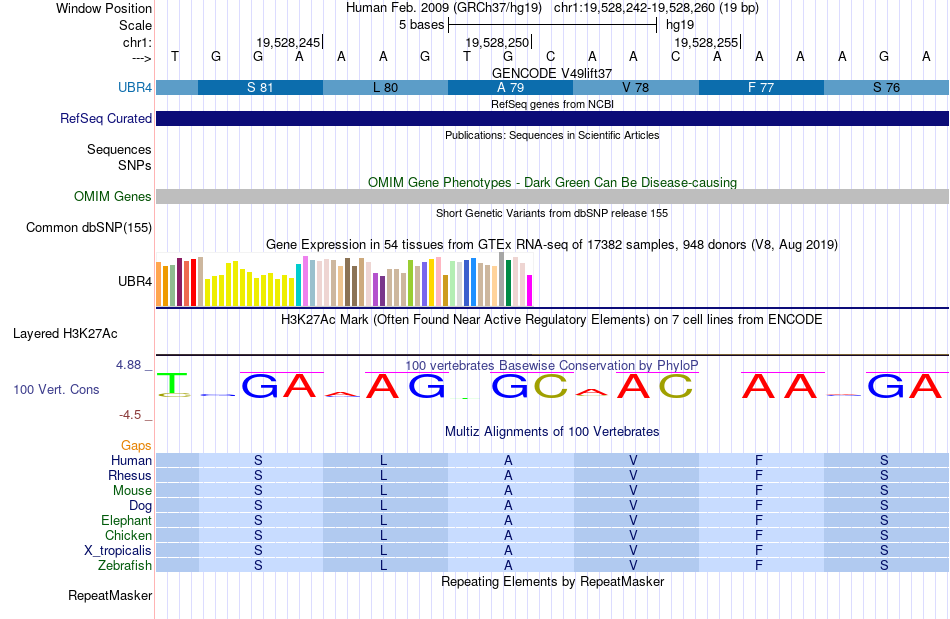Image resolution: width=950 pixels, height=619 pixels.
Task: Click the orange Gaps label
Action: (136, 445)
